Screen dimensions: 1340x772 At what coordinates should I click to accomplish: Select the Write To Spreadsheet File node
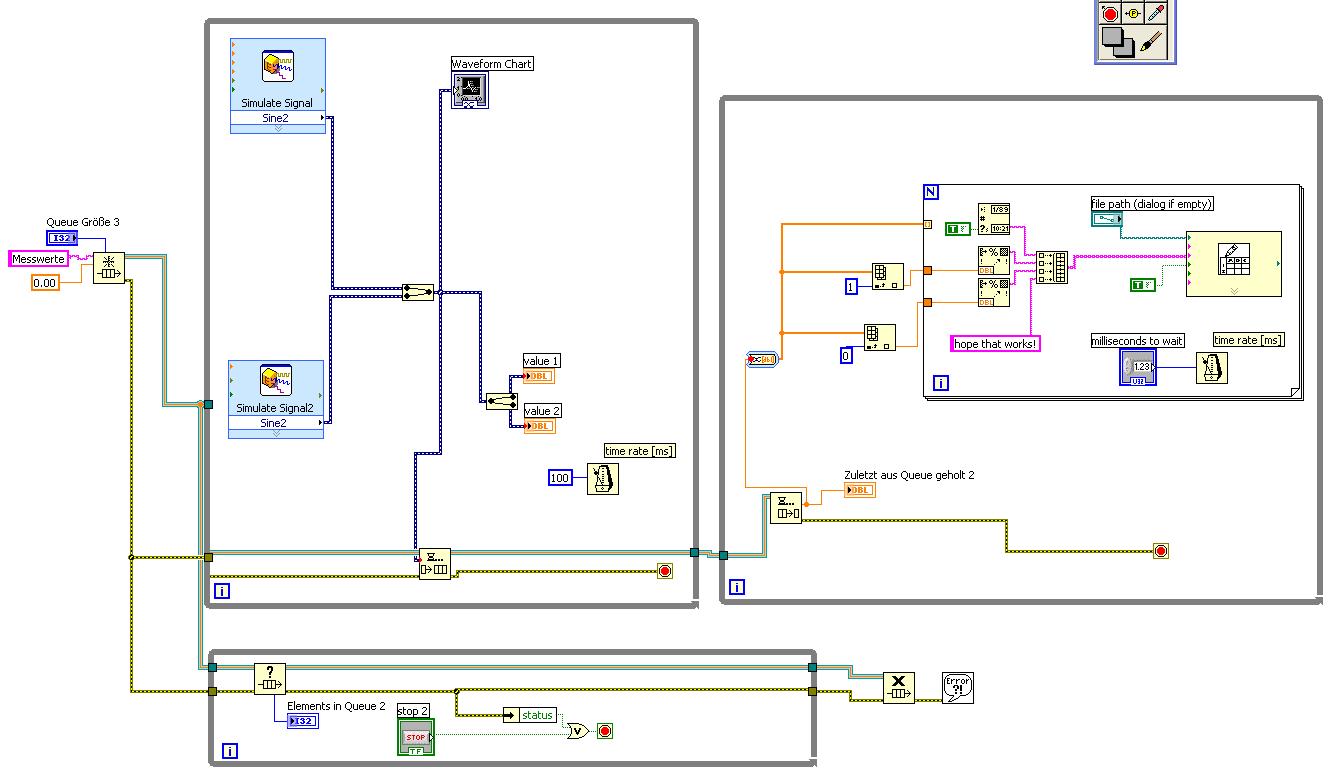pos(1234,264)
